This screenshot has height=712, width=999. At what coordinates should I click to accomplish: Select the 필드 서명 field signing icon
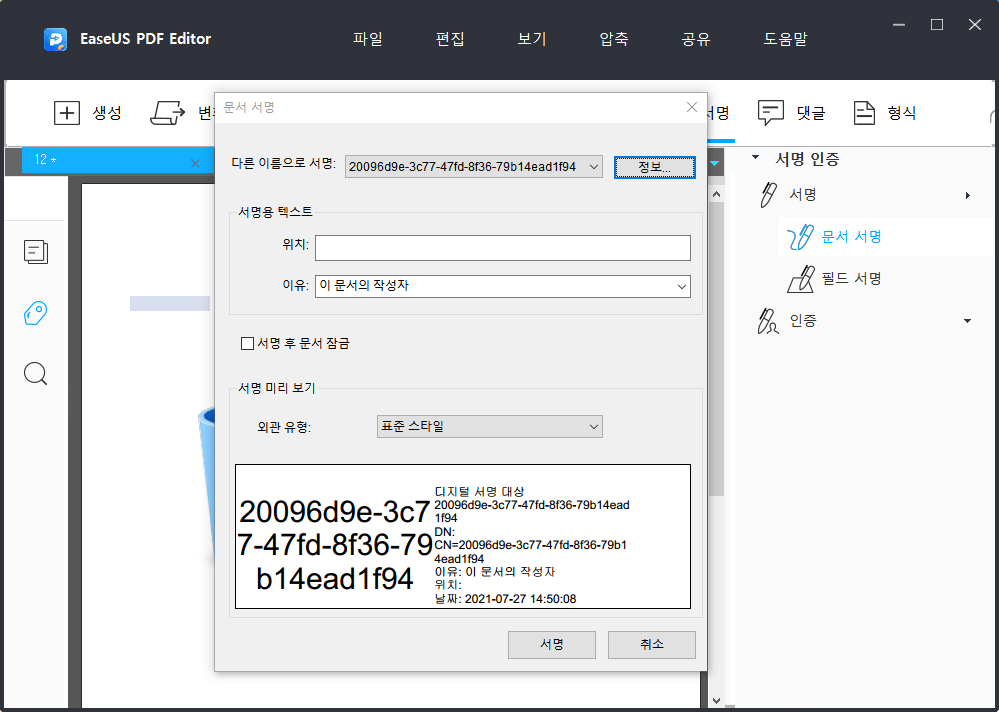point(800,279)
